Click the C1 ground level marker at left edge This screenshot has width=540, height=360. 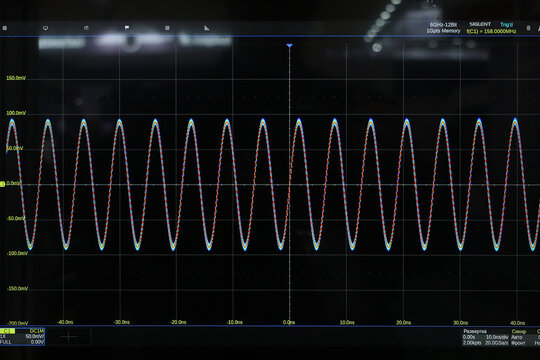[2, 184]
